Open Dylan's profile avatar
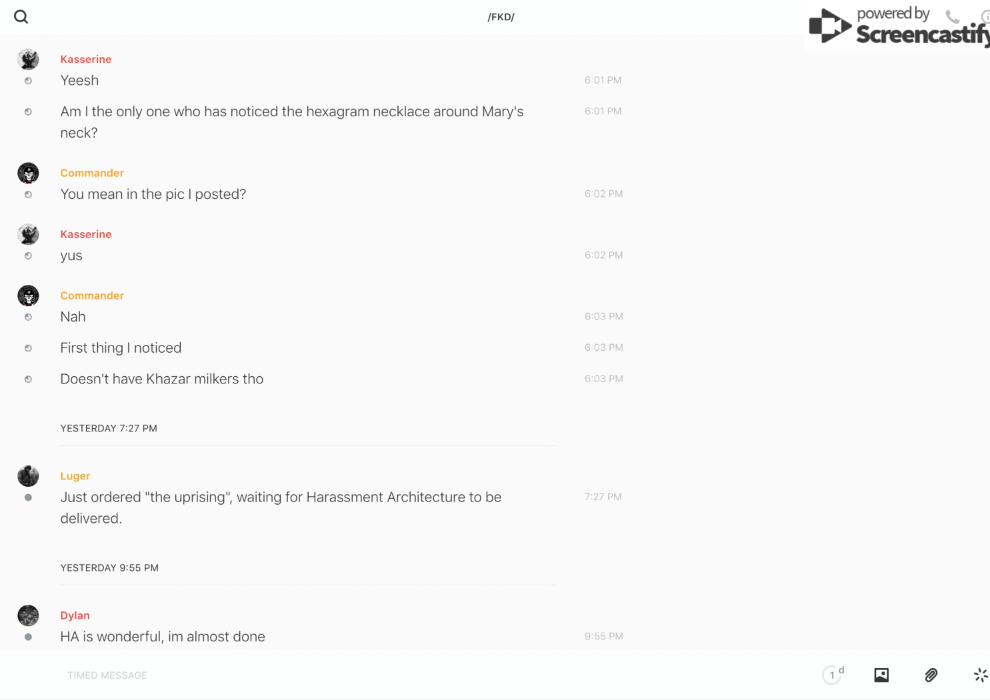This screenshot has width=990, height=700. click(x=28, y=615)
